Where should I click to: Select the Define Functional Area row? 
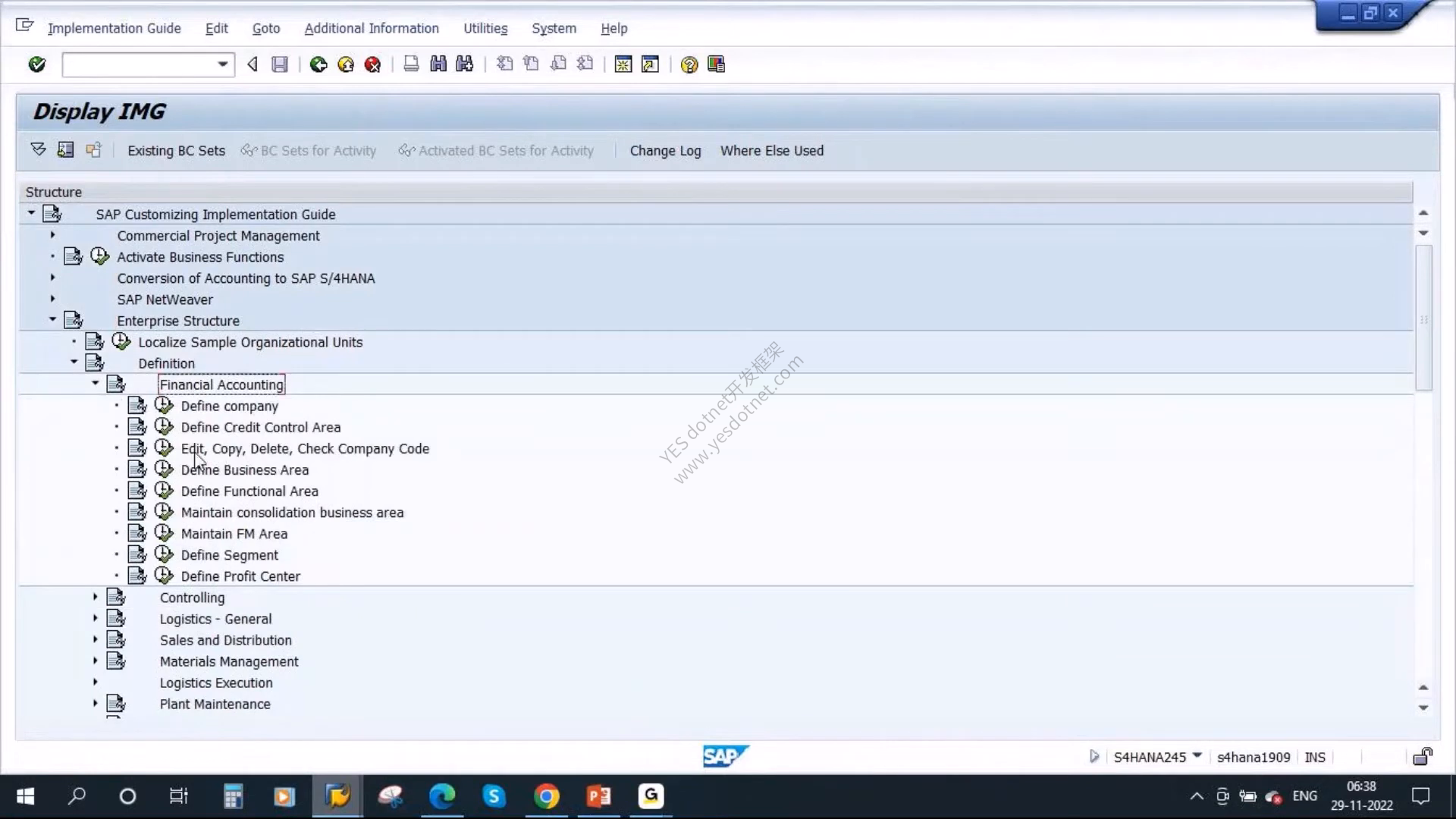click(x=249, y=491)
